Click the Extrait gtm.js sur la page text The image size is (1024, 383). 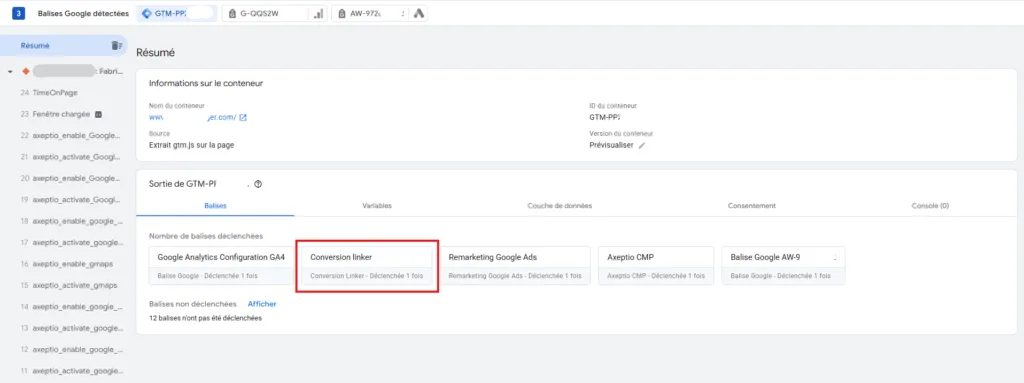coord(191,145)
